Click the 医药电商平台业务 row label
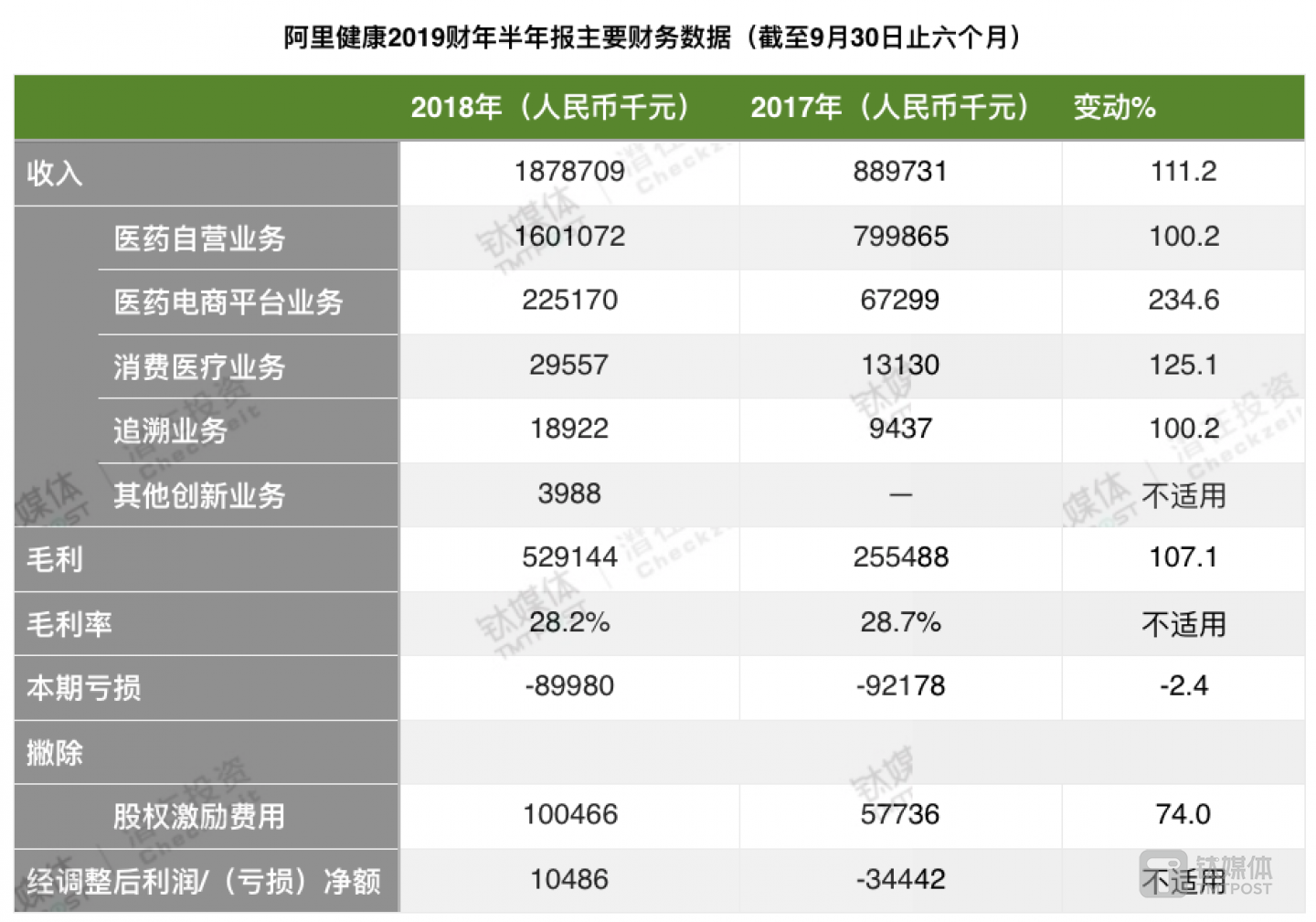 (x=230, y=302)
